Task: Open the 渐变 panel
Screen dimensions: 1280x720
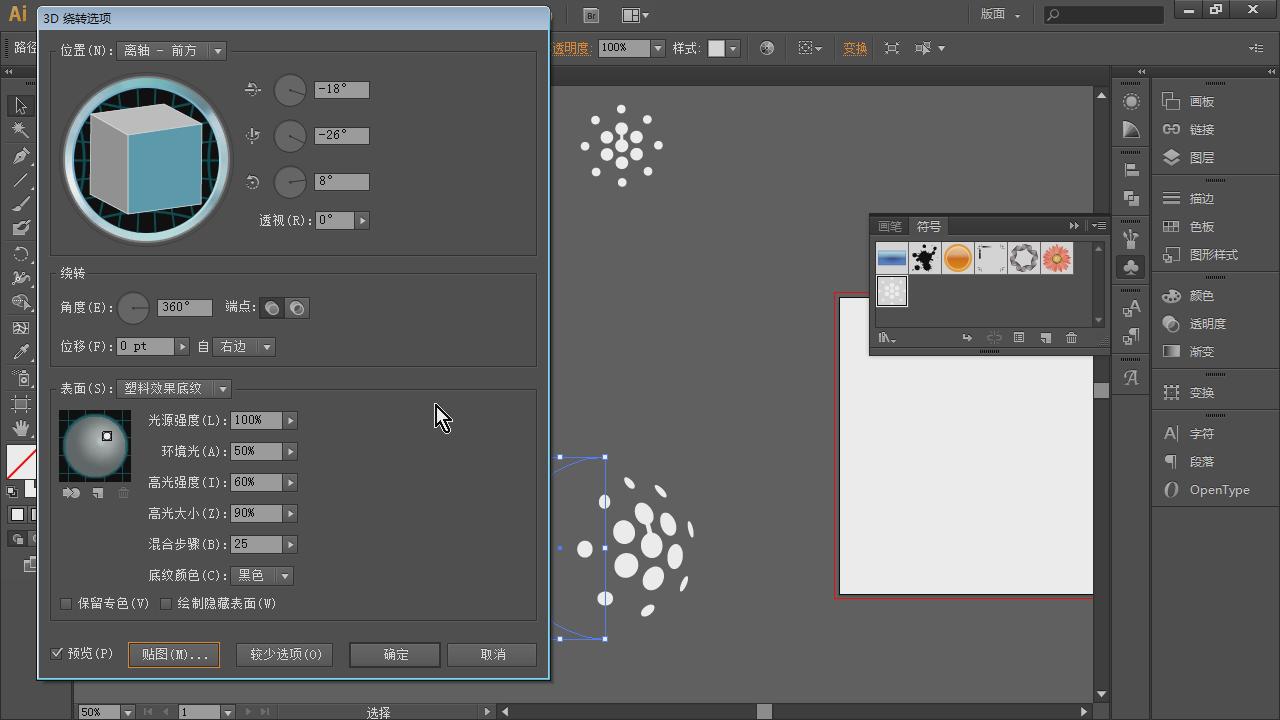Action: click(x=1190, y=351)
